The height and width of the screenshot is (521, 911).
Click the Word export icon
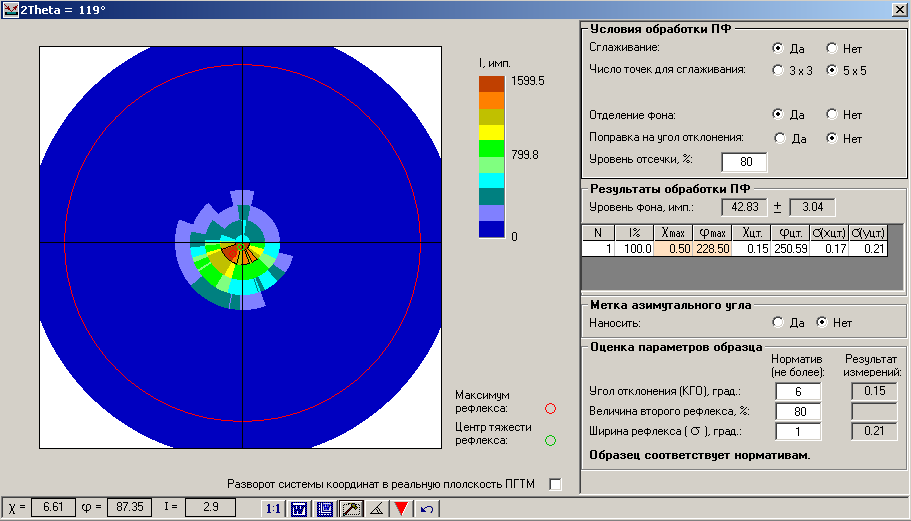(298, 509)
